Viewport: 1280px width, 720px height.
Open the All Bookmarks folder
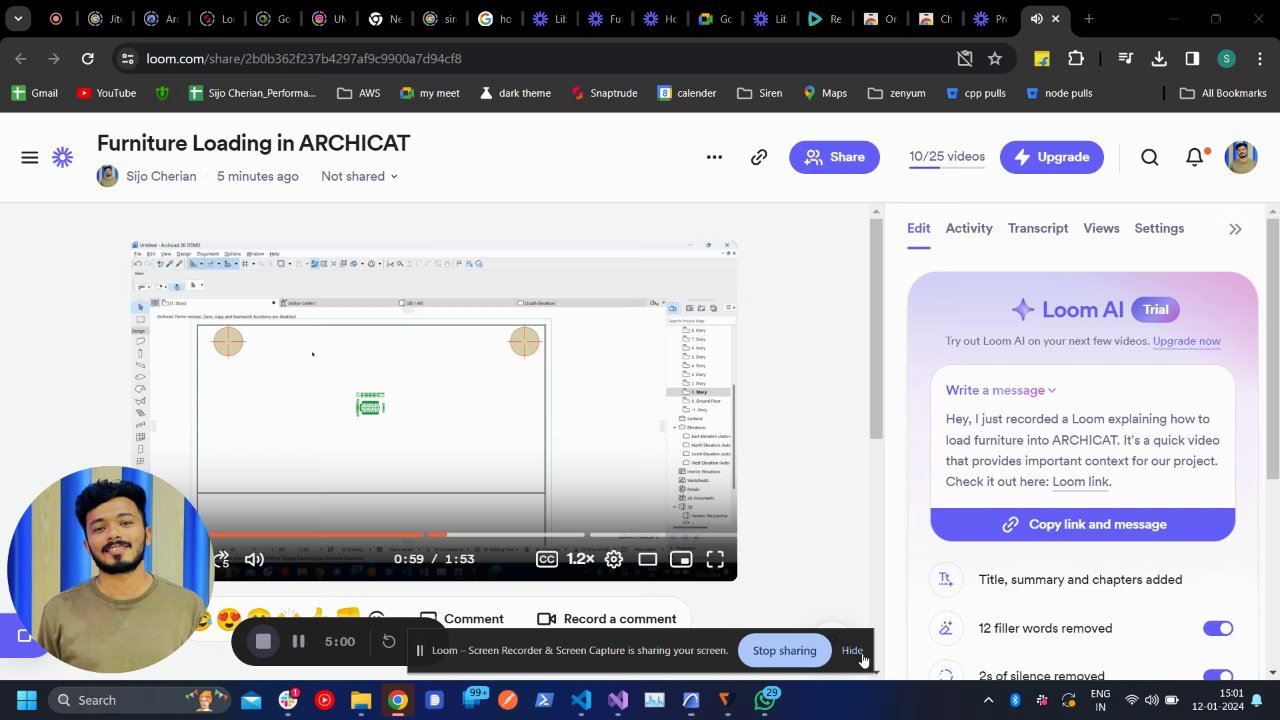1223,93
